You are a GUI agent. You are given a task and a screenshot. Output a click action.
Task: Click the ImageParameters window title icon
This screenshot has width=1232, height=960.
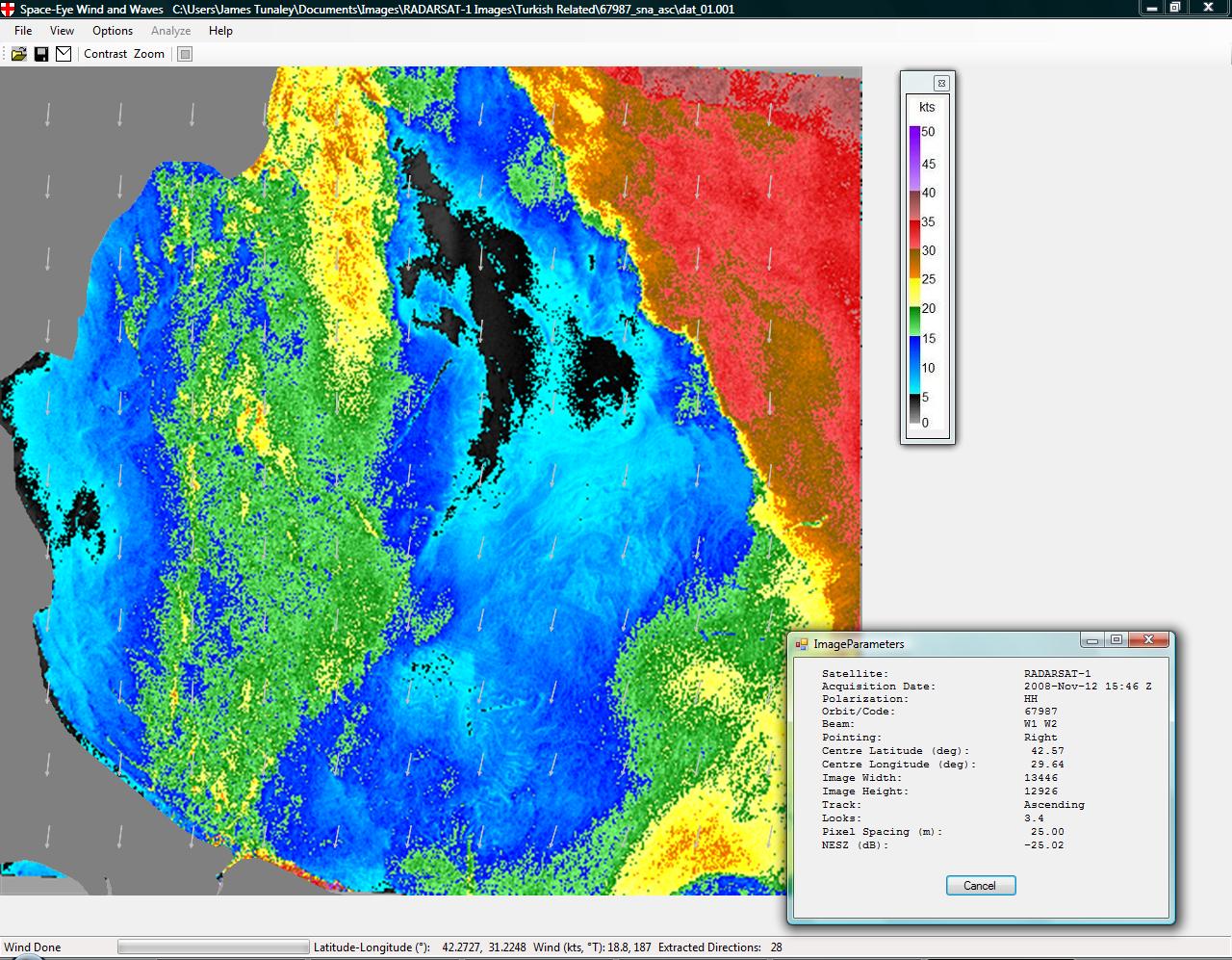(801, 643)
